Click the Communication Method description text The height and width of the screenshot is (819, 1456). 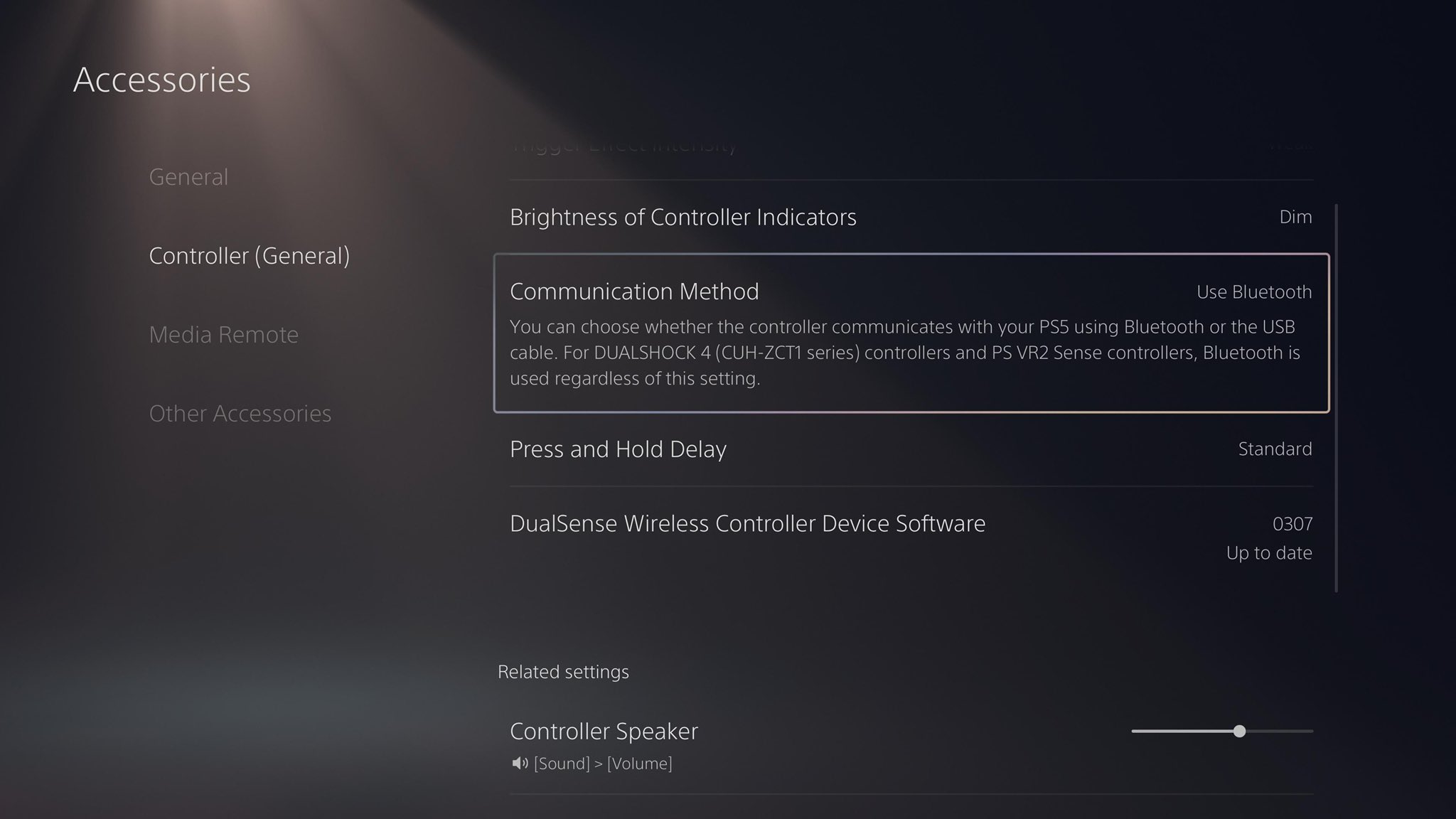pos(905,353)
